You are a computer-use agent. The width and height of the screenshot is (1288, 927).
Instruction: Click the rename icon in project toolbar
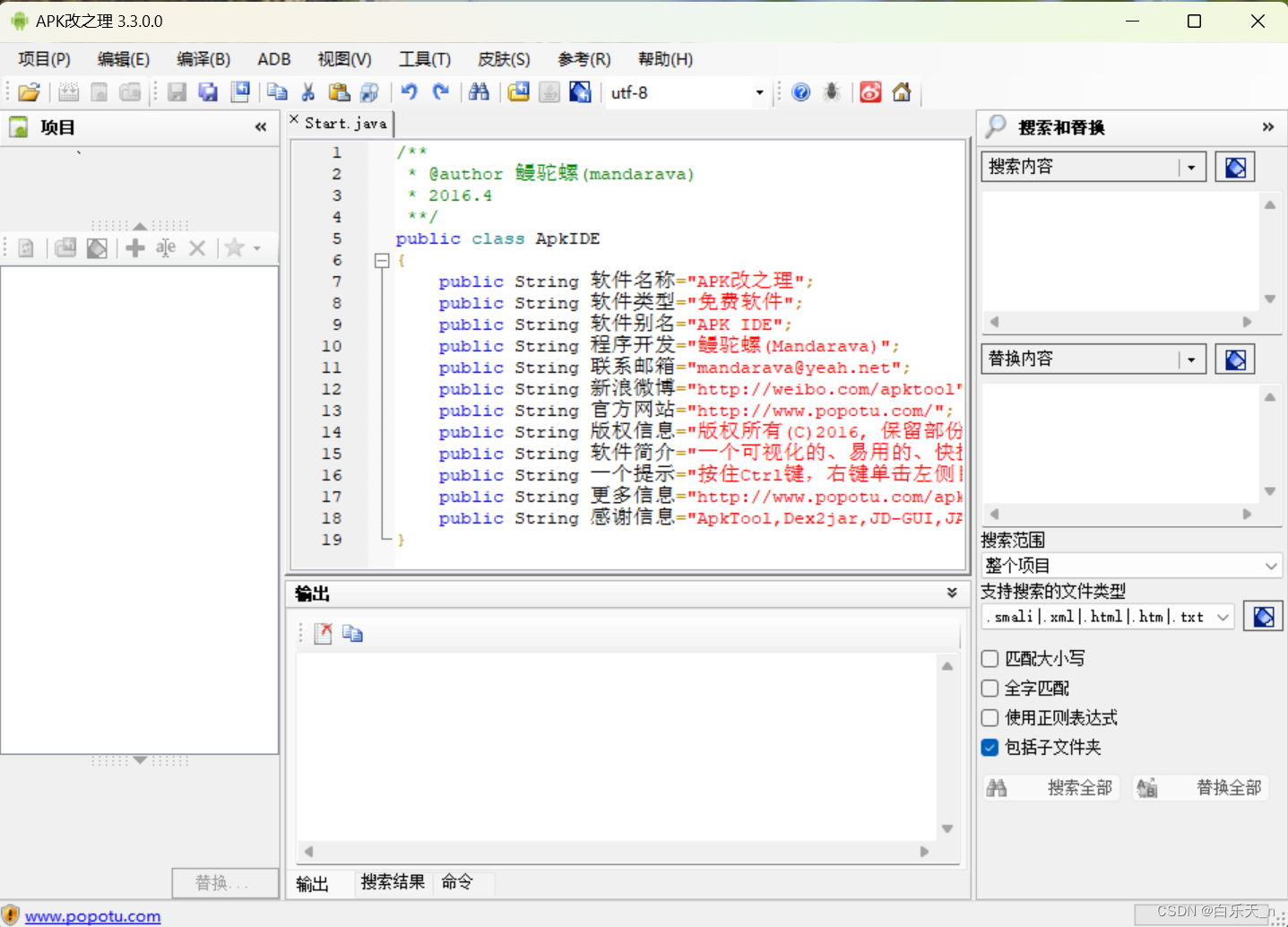pyautogui.click(x=166, y=248)
